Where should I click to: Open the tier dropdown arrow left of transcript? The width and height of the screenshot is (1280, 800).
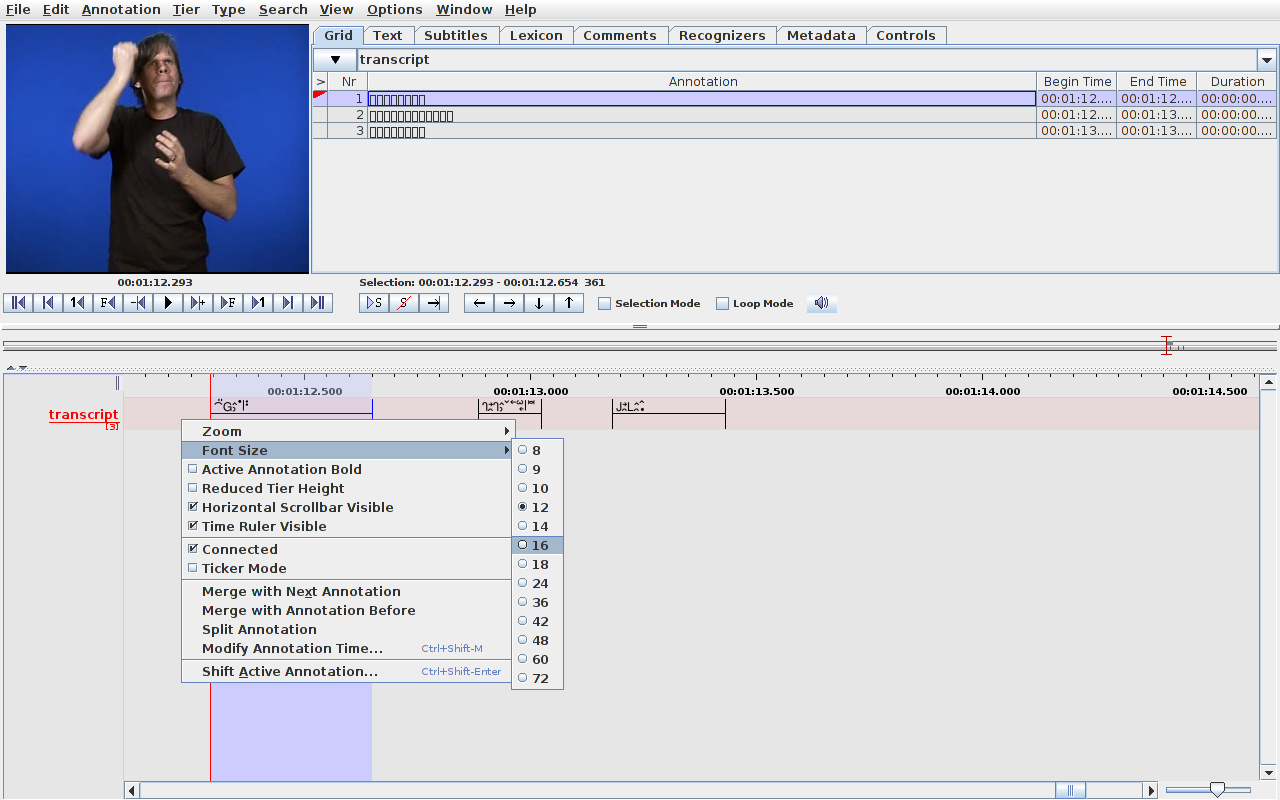pyautogui.click(x=335, y=60)
